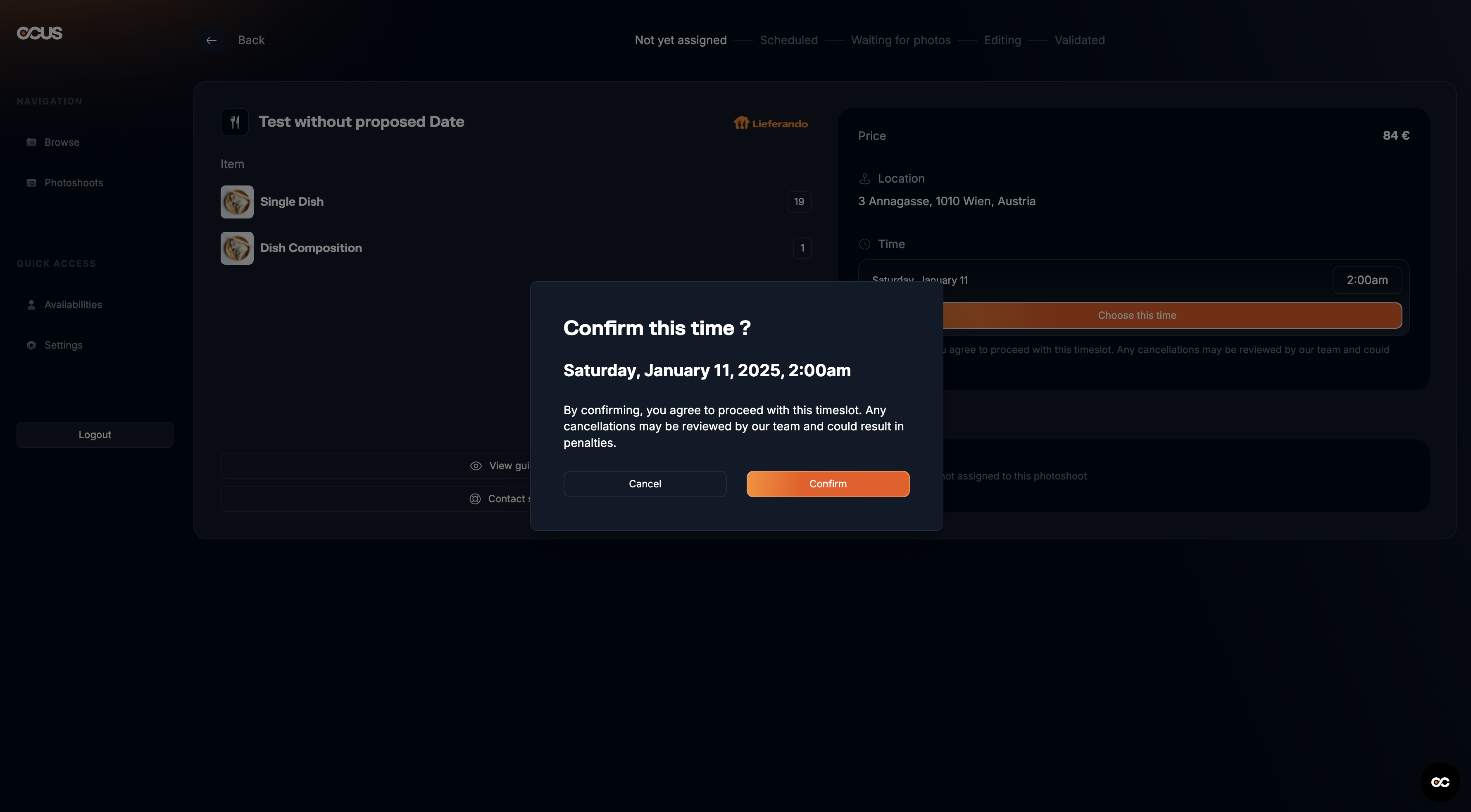Image resolution: width=1471 pixels, height=812 pixels.
Task: Click the eye icon for View guidelines
Action: pyautogui.click(x=476, y=466)
